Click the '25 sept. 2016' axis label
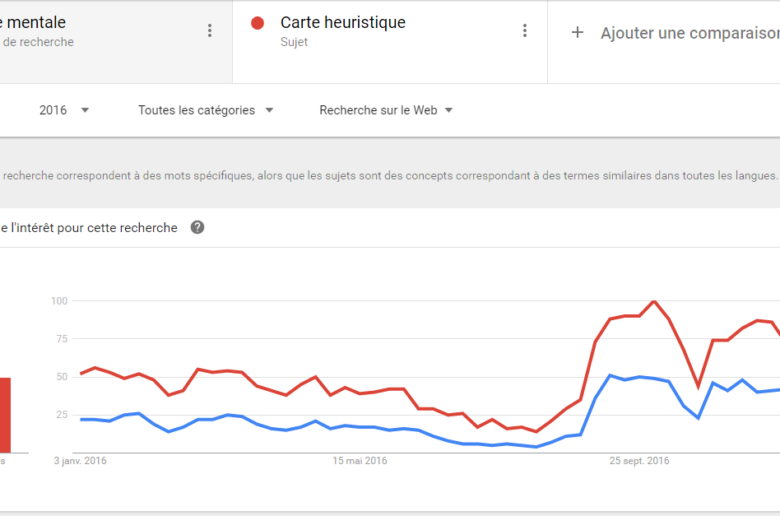 click(x=639, y=461)
